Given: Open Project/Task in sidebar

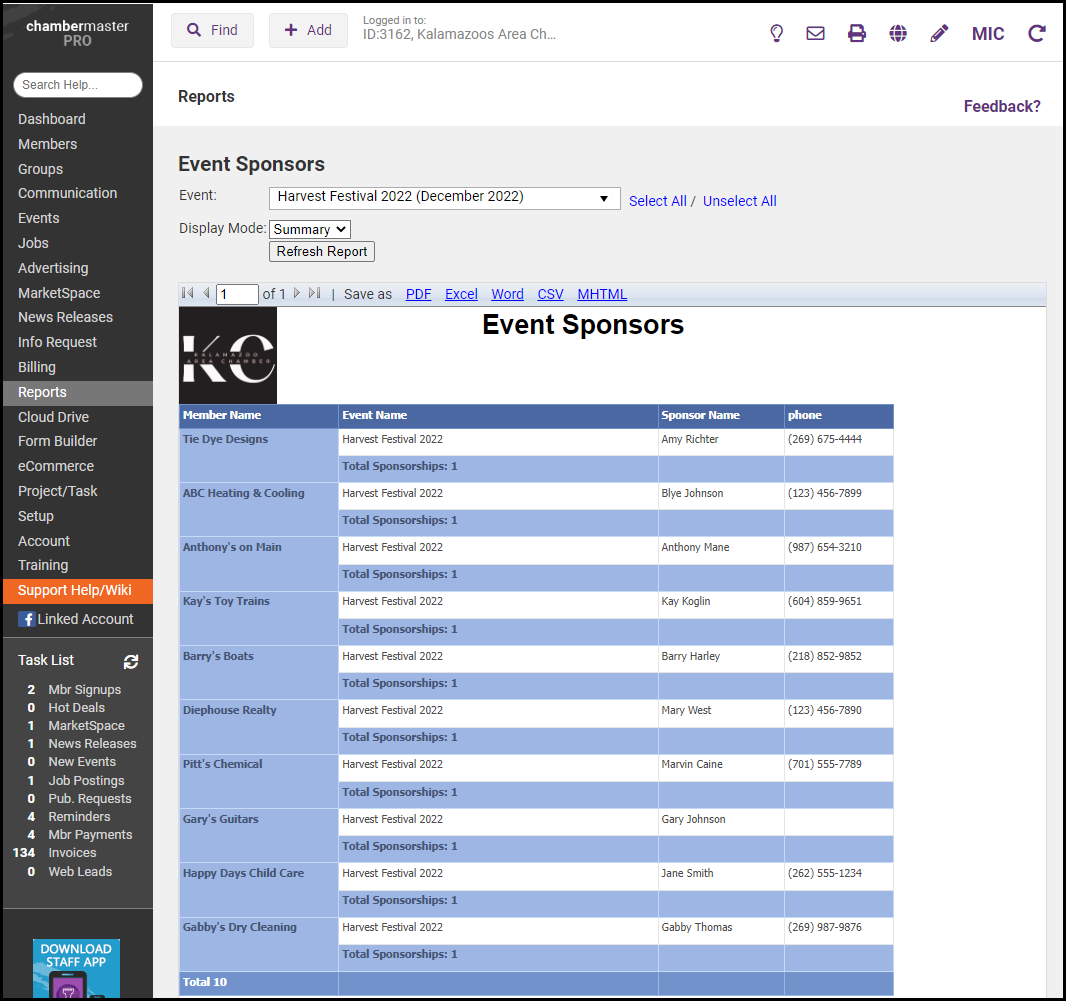Looking at the screenshot, I should (57, 492).
